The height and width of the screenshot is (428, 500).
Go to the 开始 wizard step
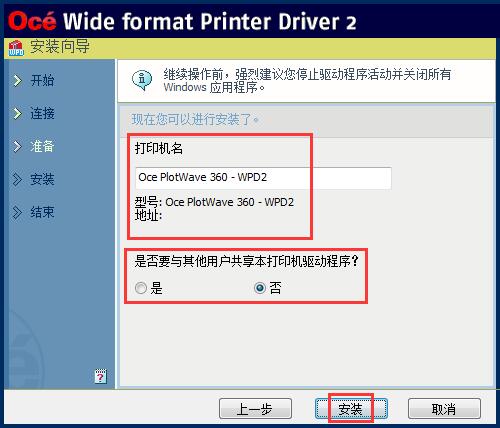pos(42,80)
